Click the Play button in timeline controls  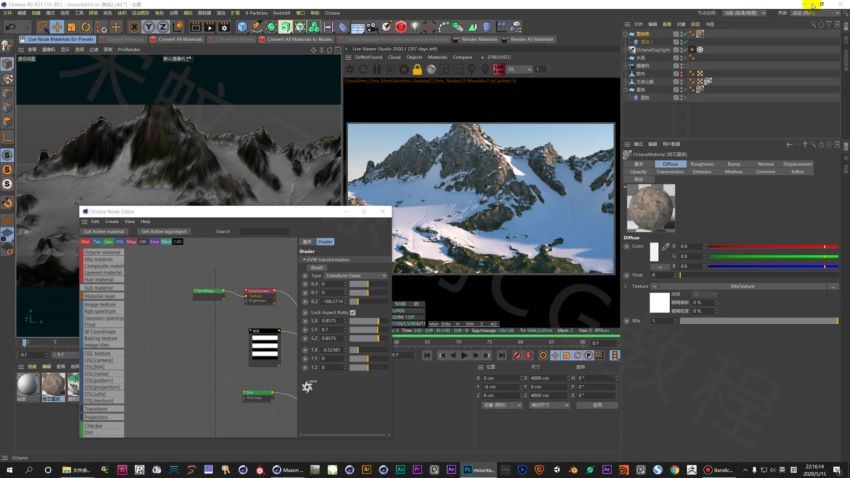coord(464,356)
